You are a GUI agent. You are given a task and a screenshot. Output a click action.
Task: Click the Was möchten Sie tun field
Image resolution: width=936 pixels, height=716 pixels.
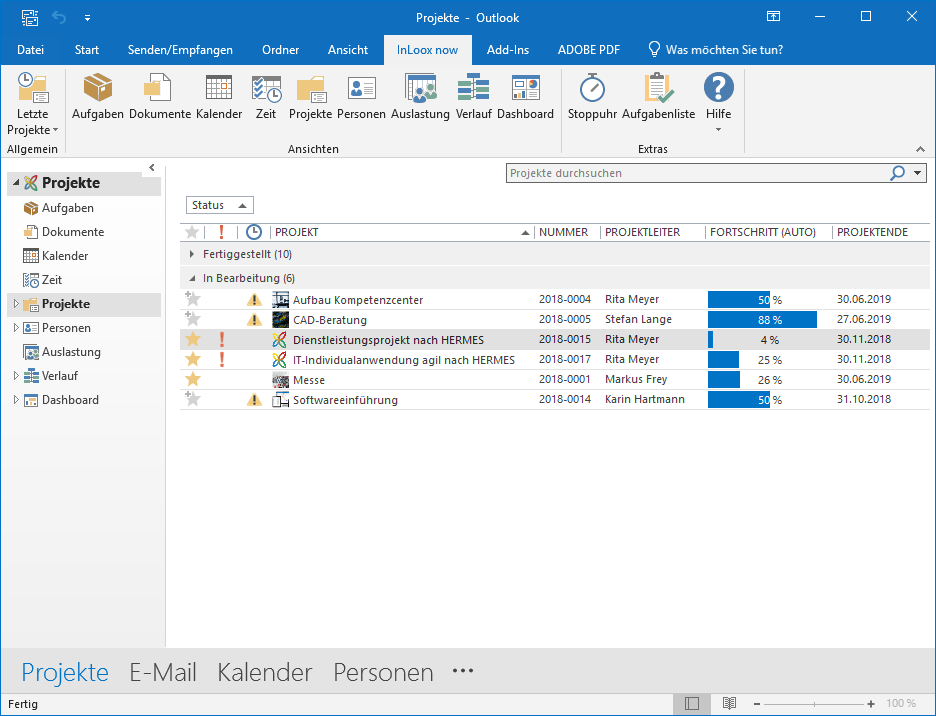[x=716, y=50]
